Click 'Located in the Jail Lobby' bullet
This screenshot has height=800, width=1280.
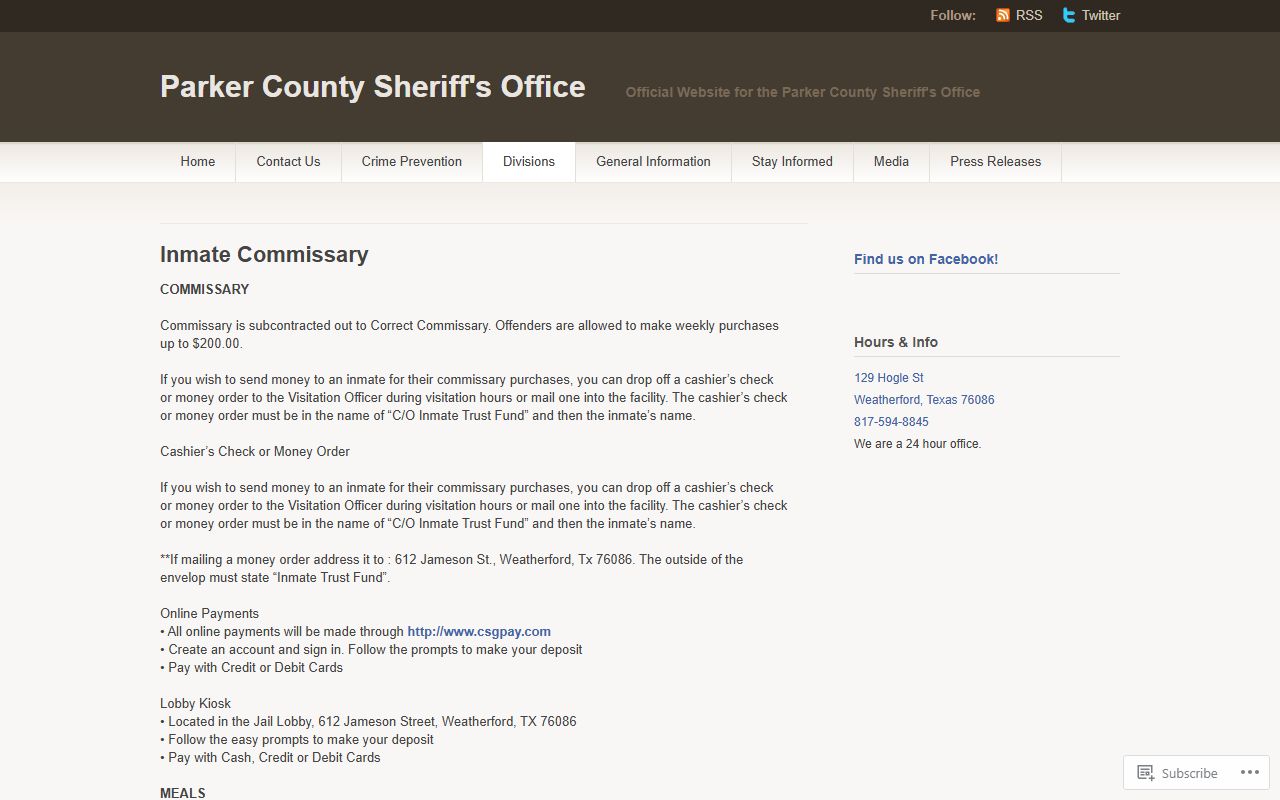(368, 721)
